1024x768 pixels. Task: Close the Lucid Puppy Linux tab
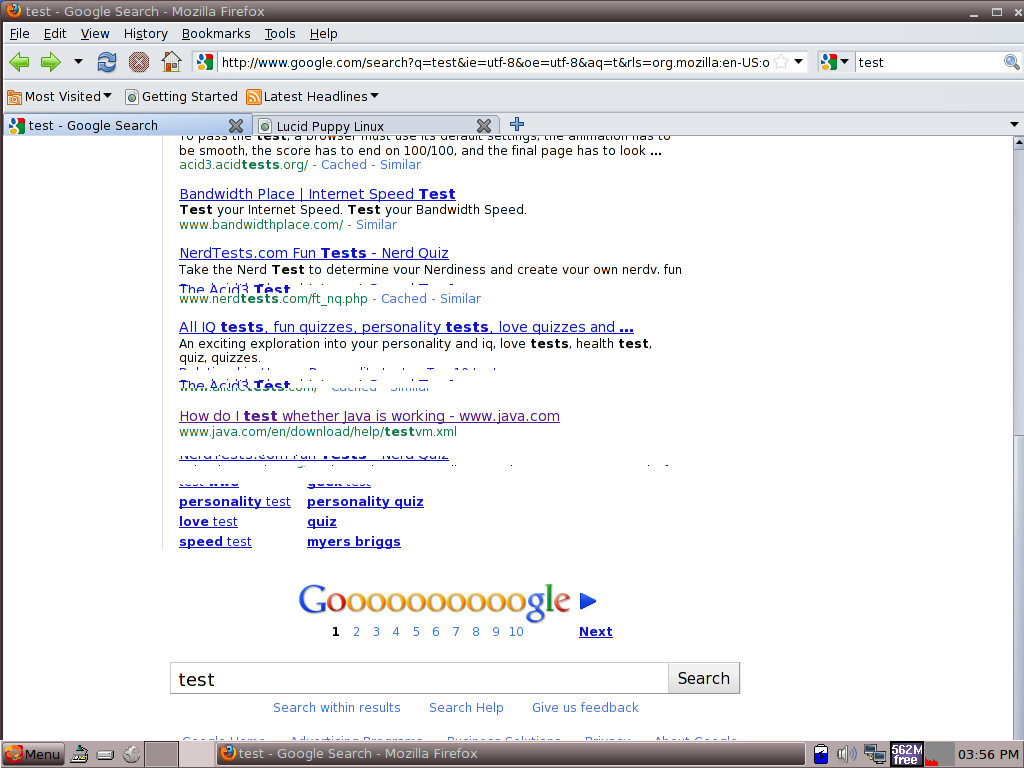click(484, 125)
